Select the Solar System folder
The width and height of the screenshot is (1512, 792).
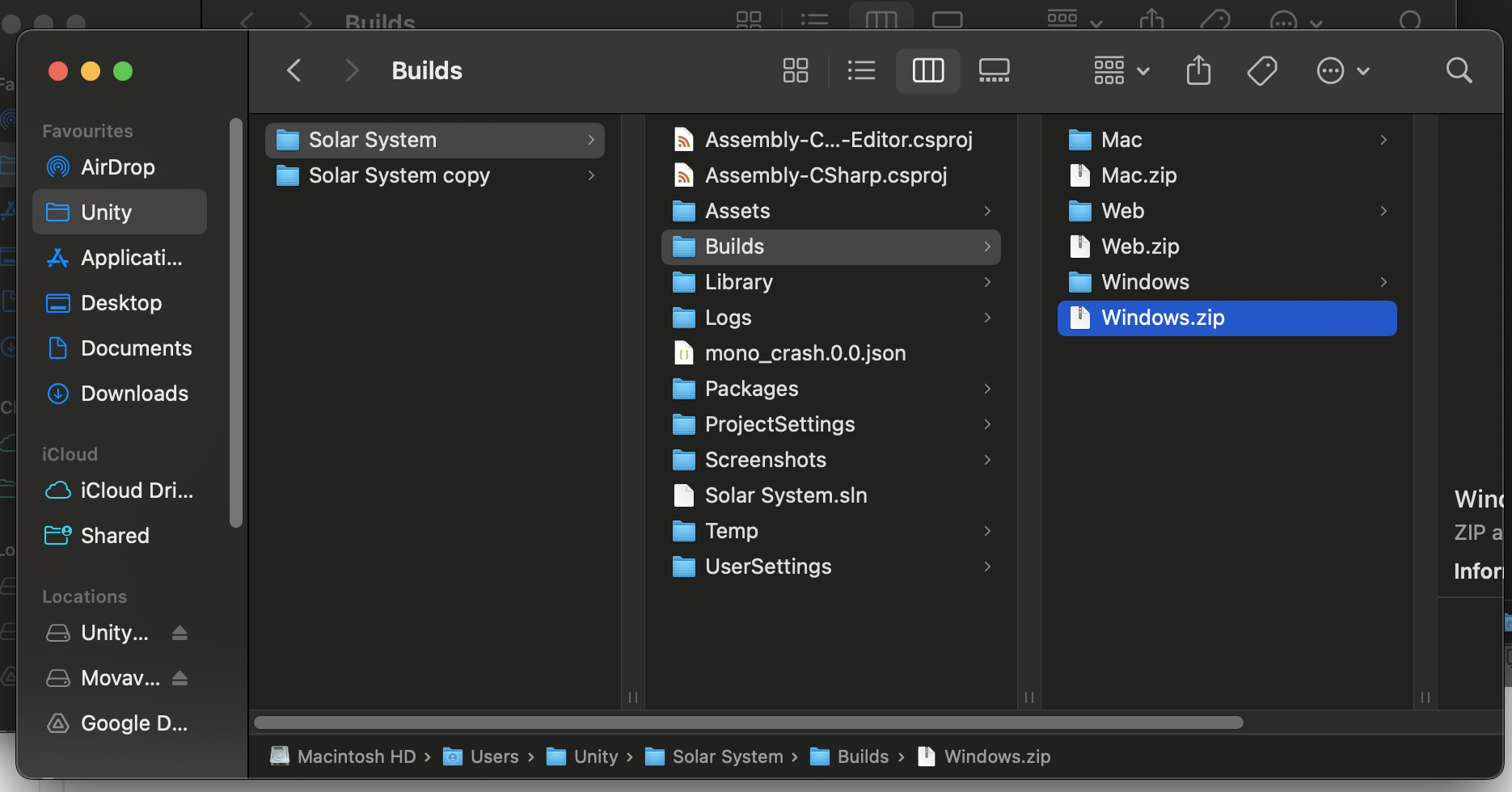coord(435,140)
